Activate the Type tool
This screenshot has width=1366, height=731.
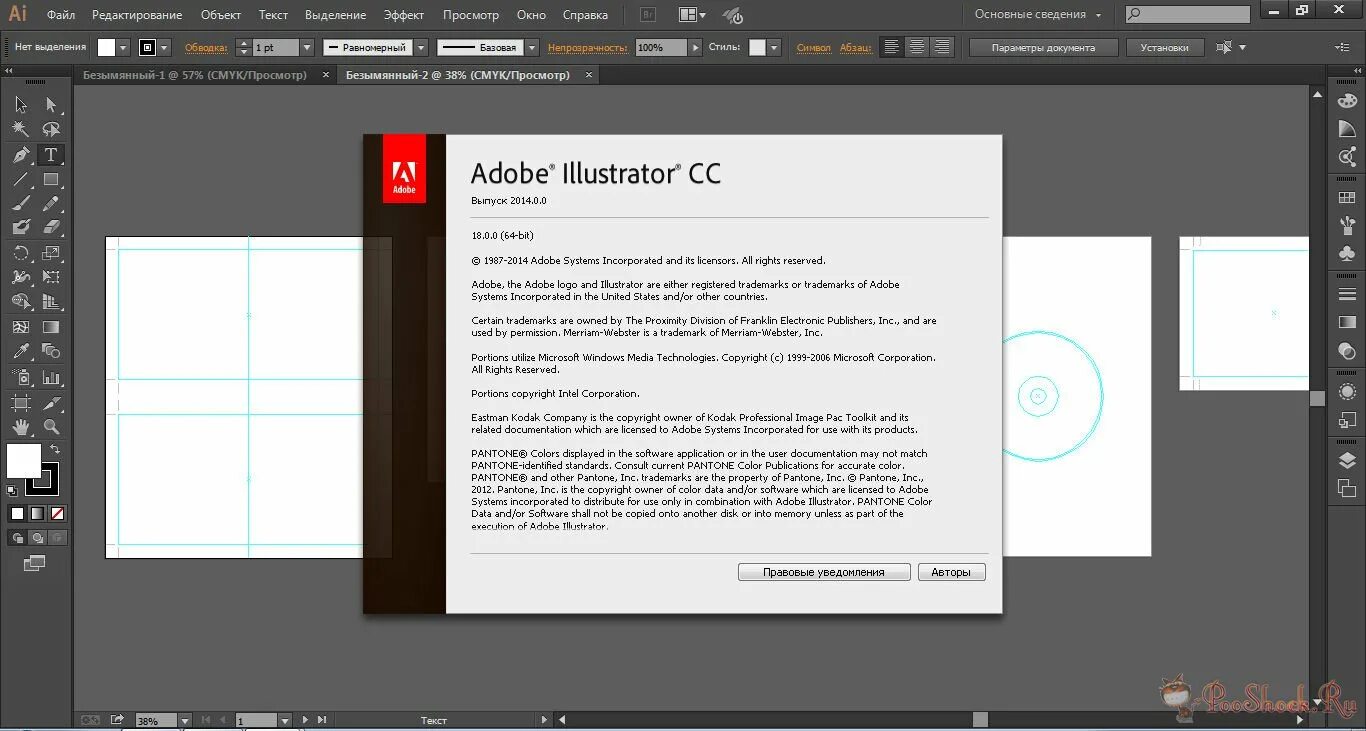coord(51,155)
